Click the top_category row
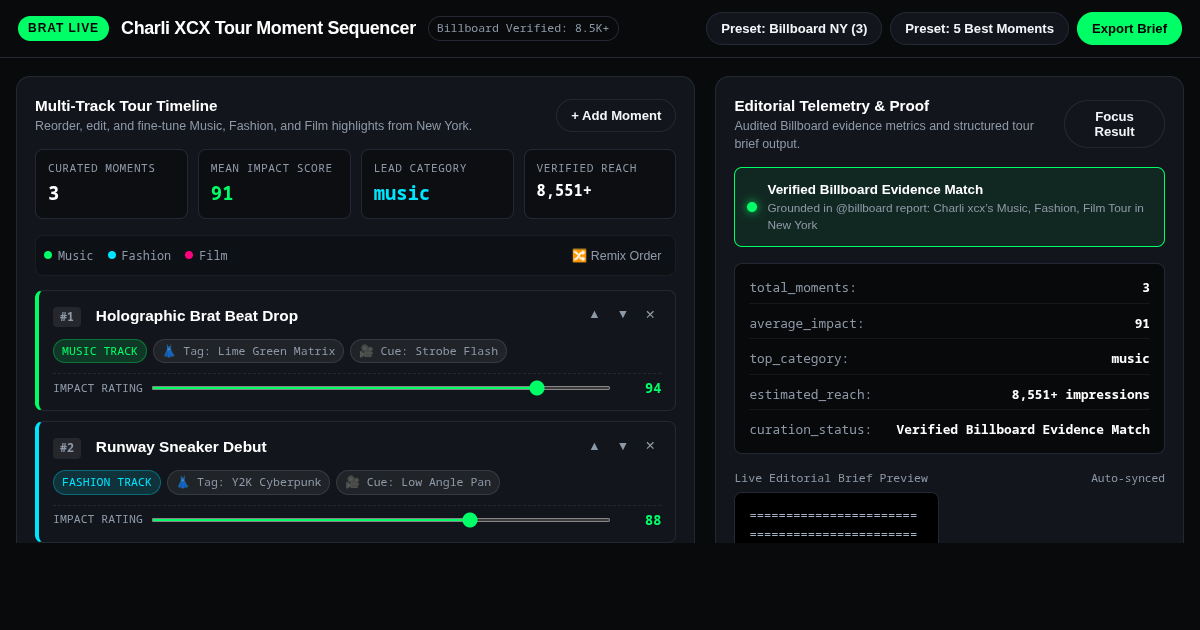Image resolution: width=1200 pixels, height=630 pixels. pos(949,358)
